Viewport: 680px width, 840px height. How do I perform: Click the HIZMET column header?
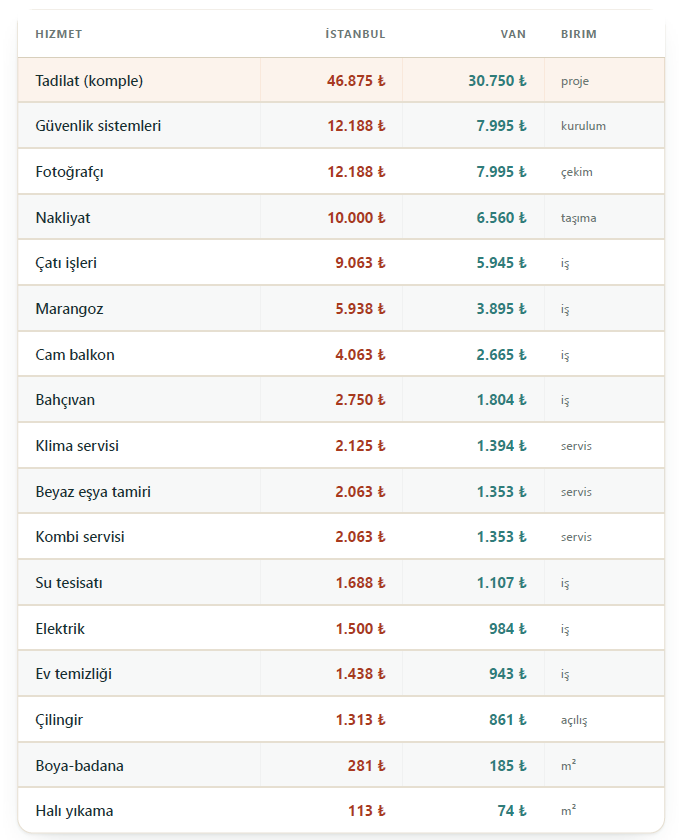[x=59, y=34]
